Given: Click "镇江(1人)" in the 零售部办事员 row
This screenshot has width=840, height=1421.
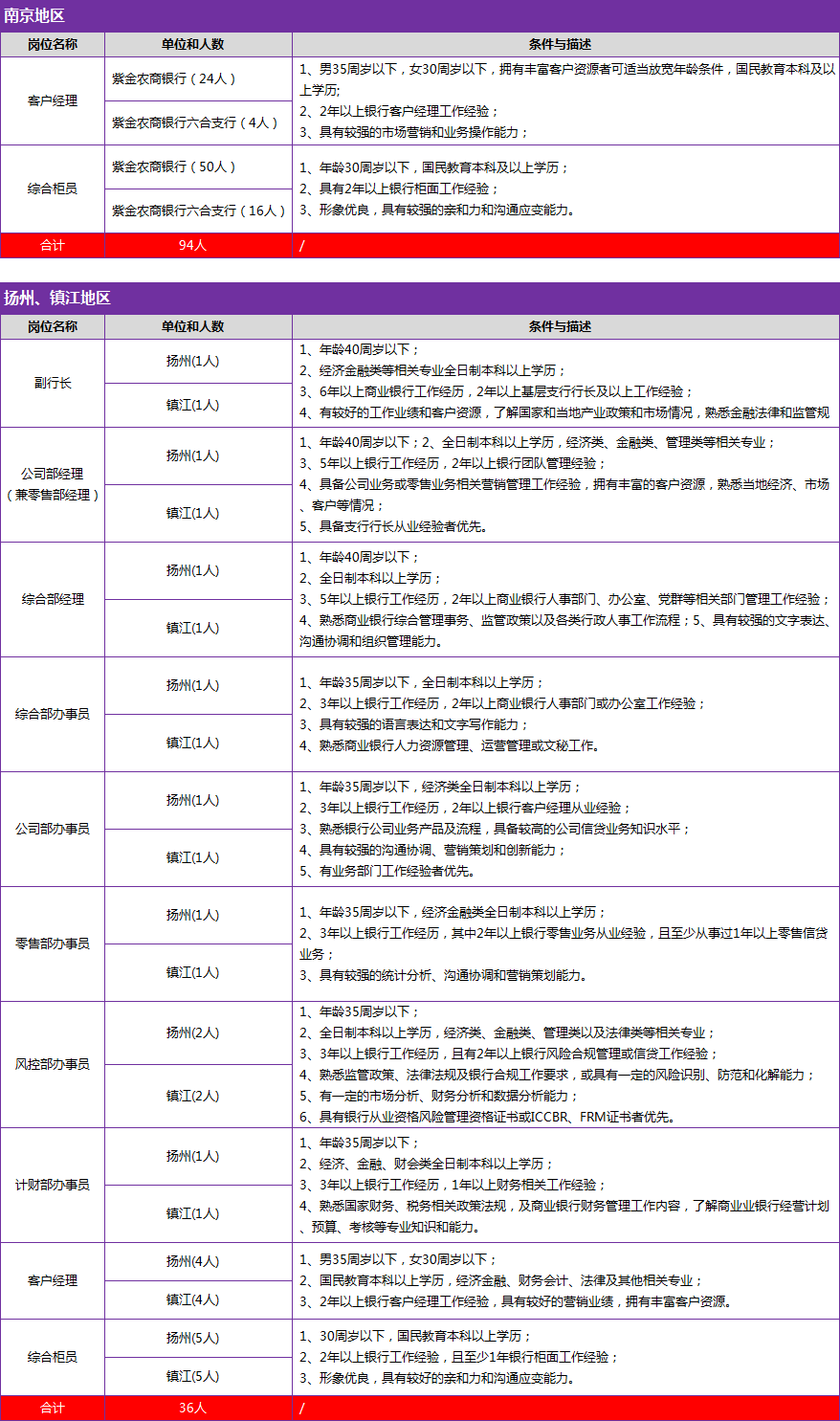Looking at the screenshot, I should click(192, 972).
